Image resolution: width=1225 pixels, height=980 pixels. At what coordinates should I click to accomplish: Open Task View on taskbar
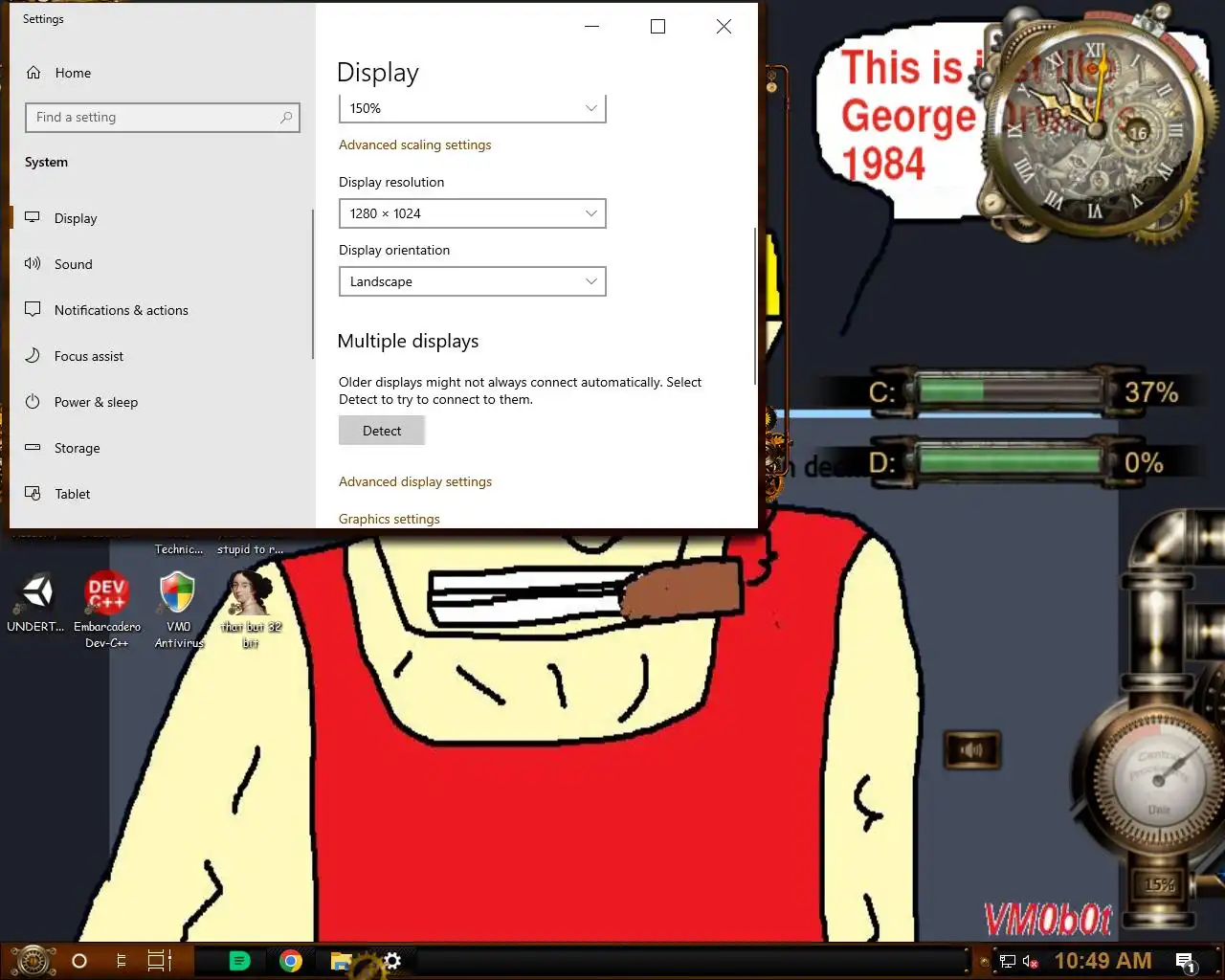click(159, 961)
